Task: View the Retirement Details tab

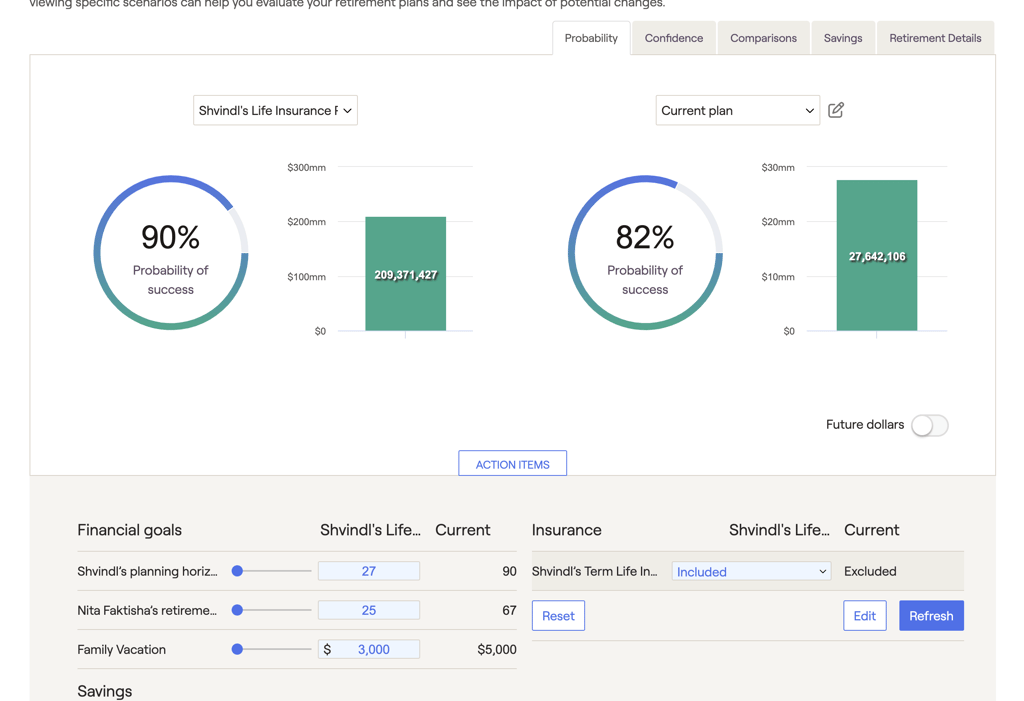Action: [935, 38]
